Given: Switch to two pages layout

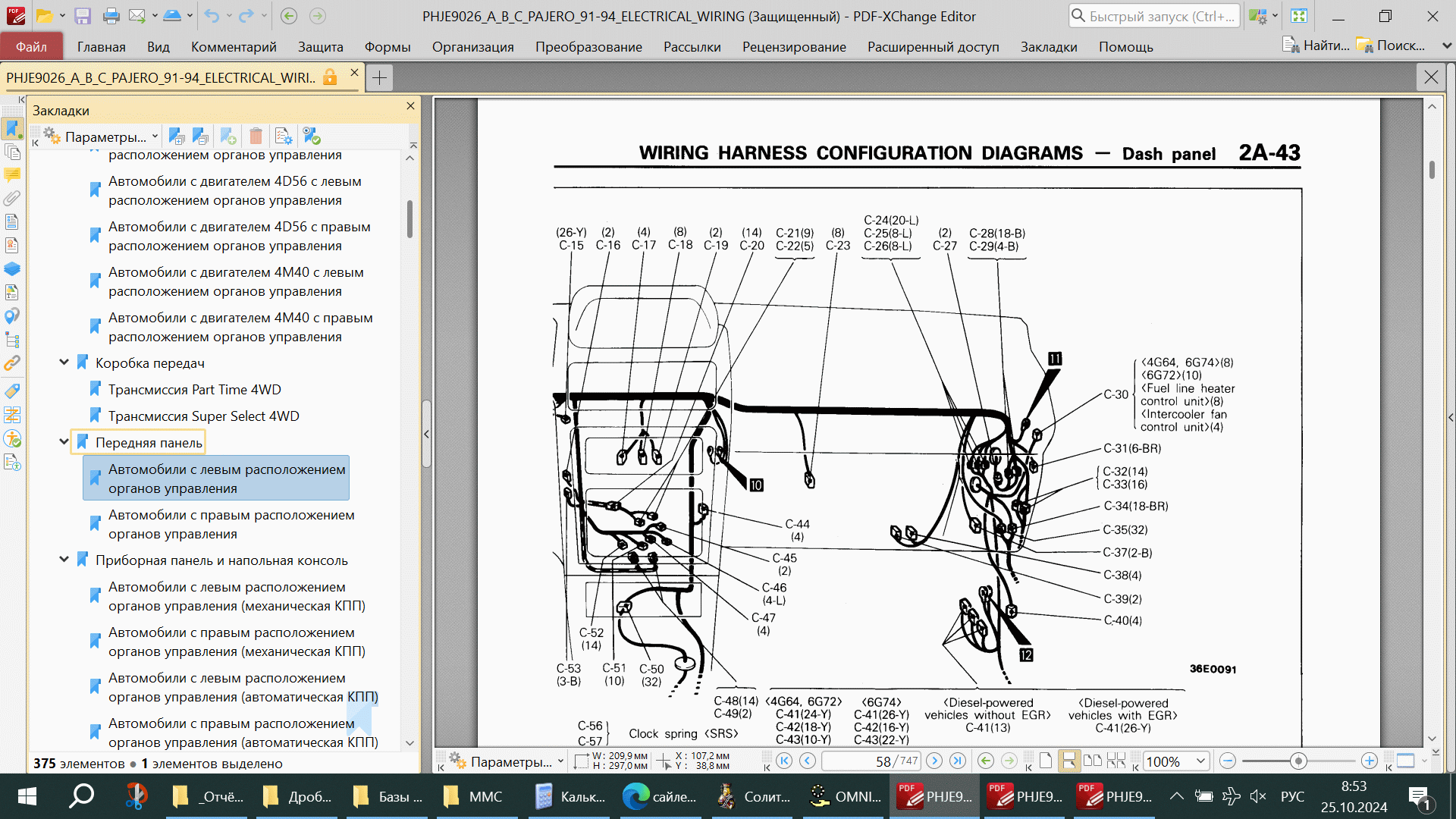Looking at the screenshot, I should click(1093, 761).
